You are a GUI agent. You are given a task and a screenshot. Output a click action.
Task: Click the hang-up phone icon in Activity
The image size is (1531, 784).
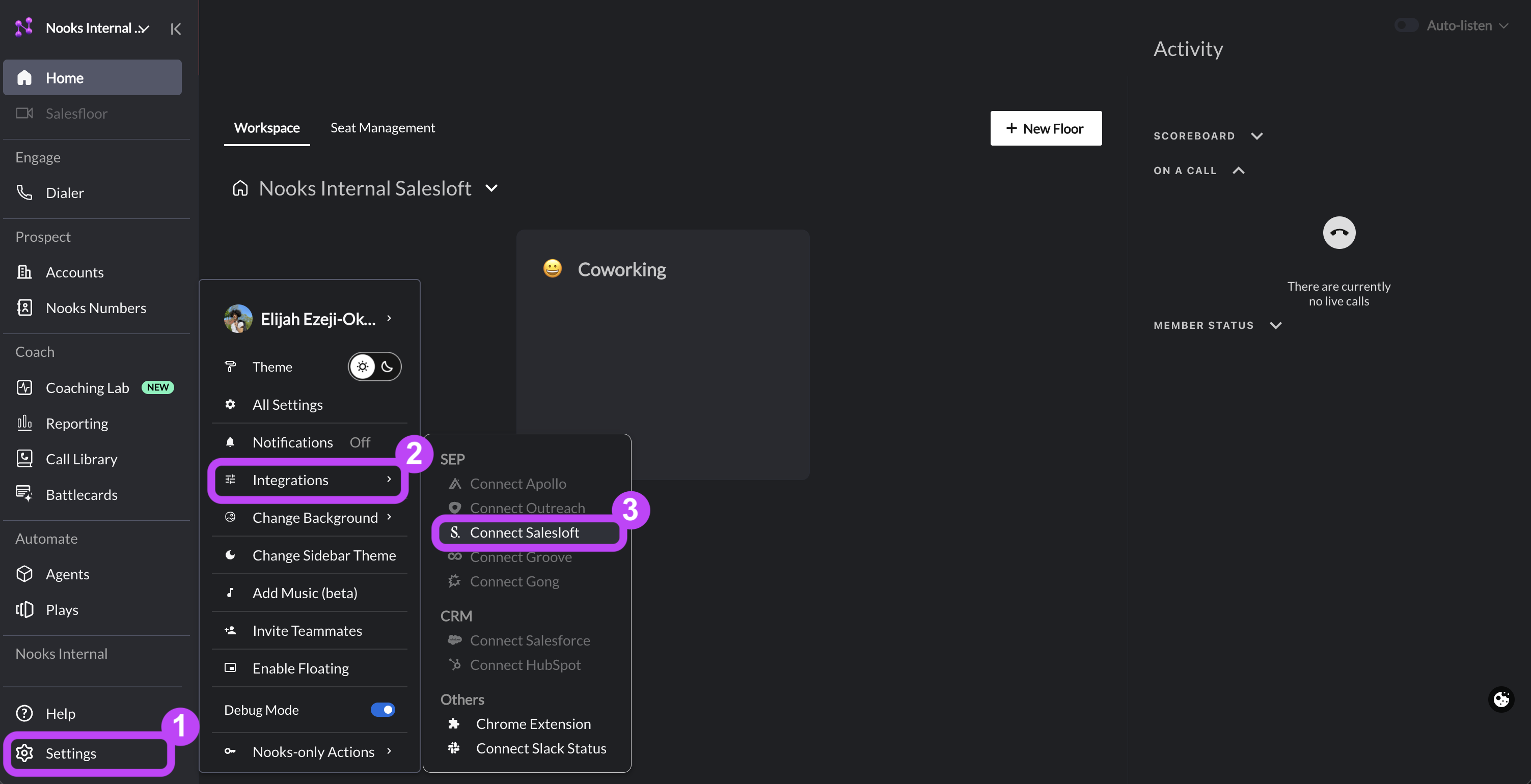(1338, 232)
